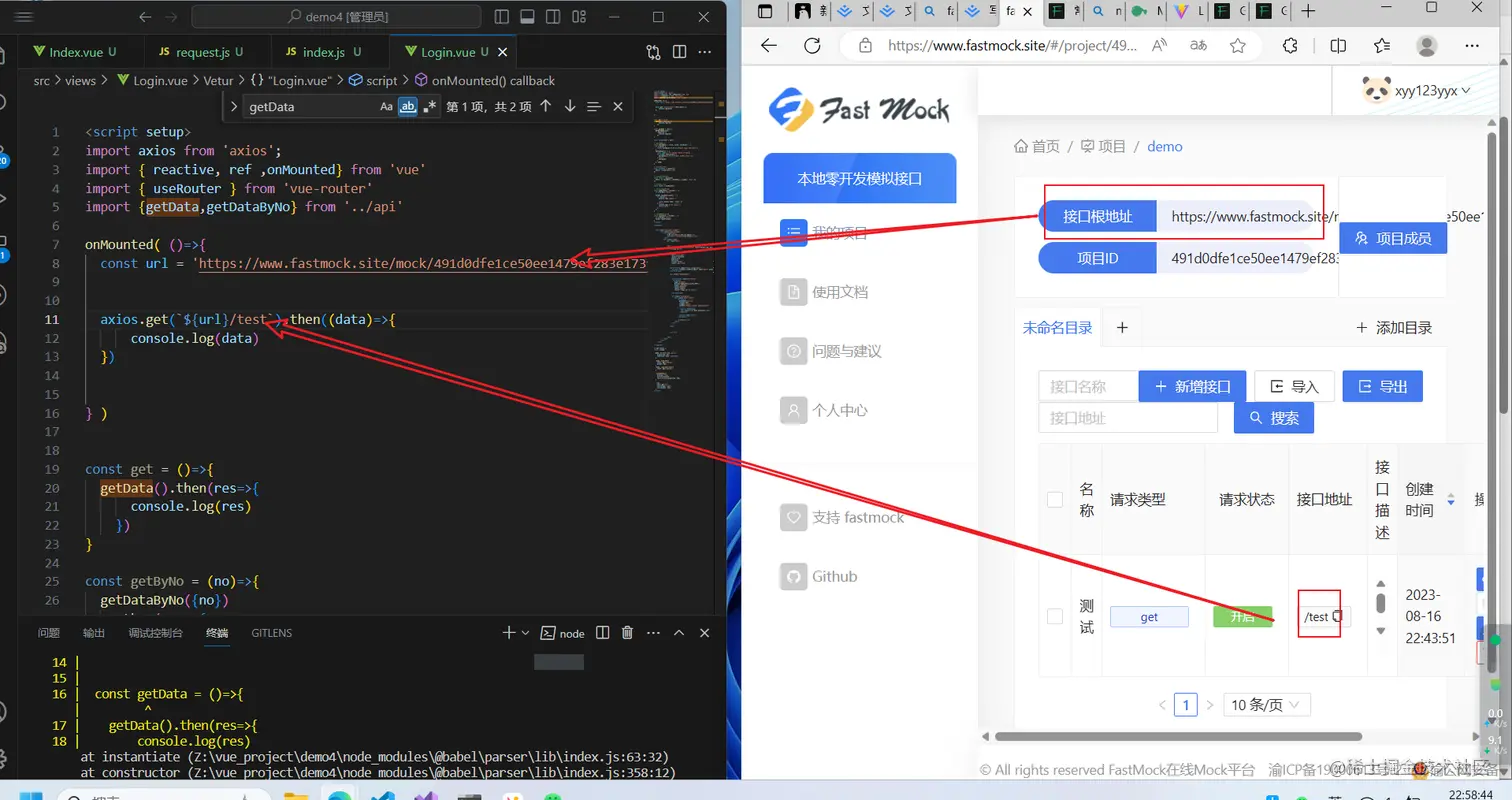Click the VS Code command center search box
This screenshot has height=800, width=1512.
coord(336,17)
